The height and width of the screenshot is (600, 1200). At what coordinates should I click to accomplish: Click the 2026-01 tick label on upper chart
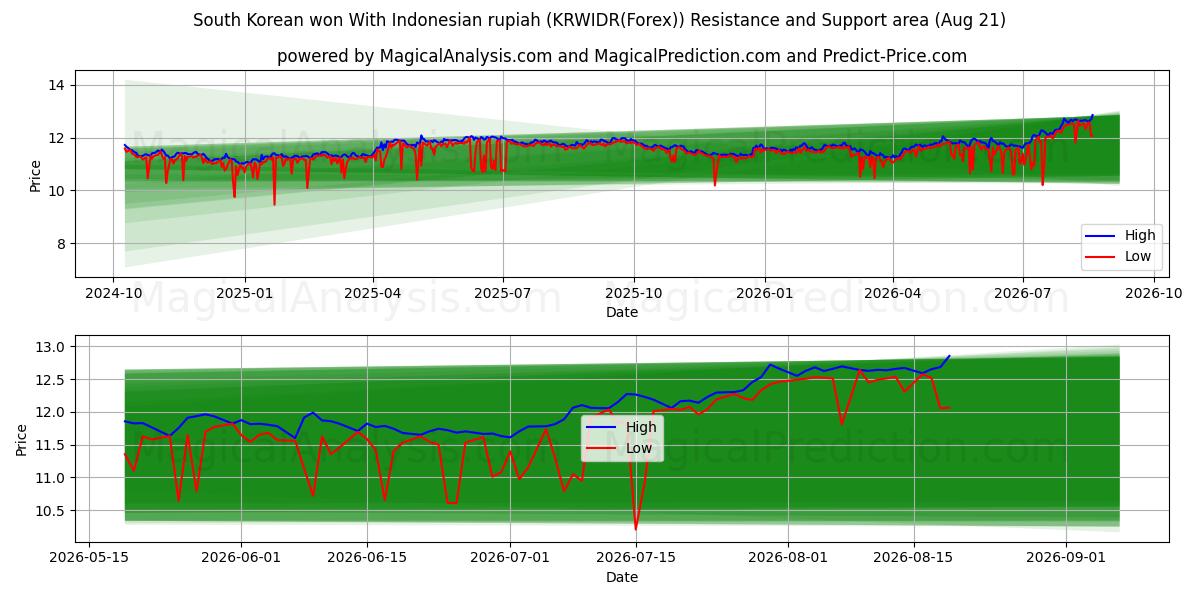tap(764, 294)
